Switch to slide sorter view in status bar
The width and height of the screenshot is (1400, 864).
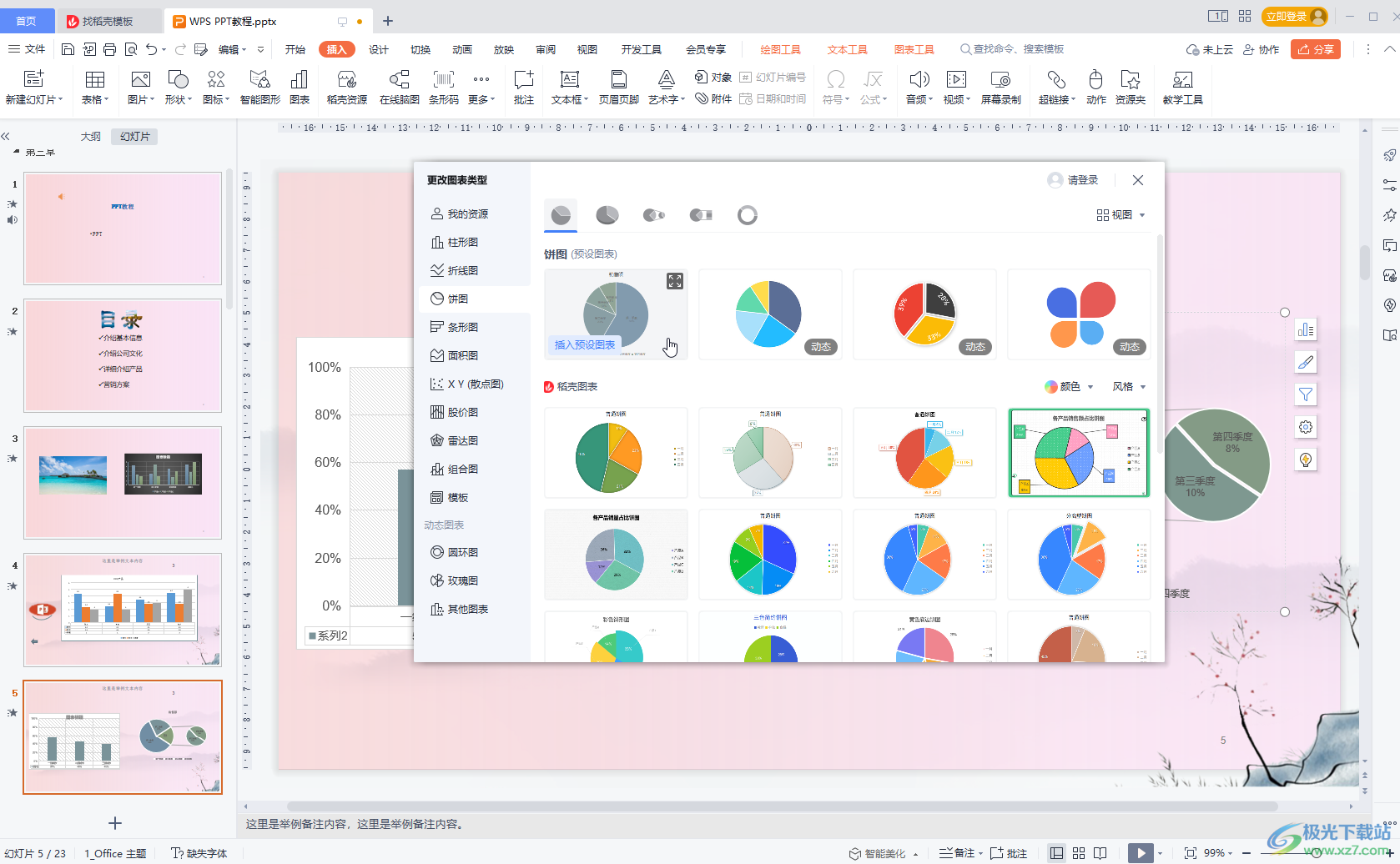tap(1079, 853)
